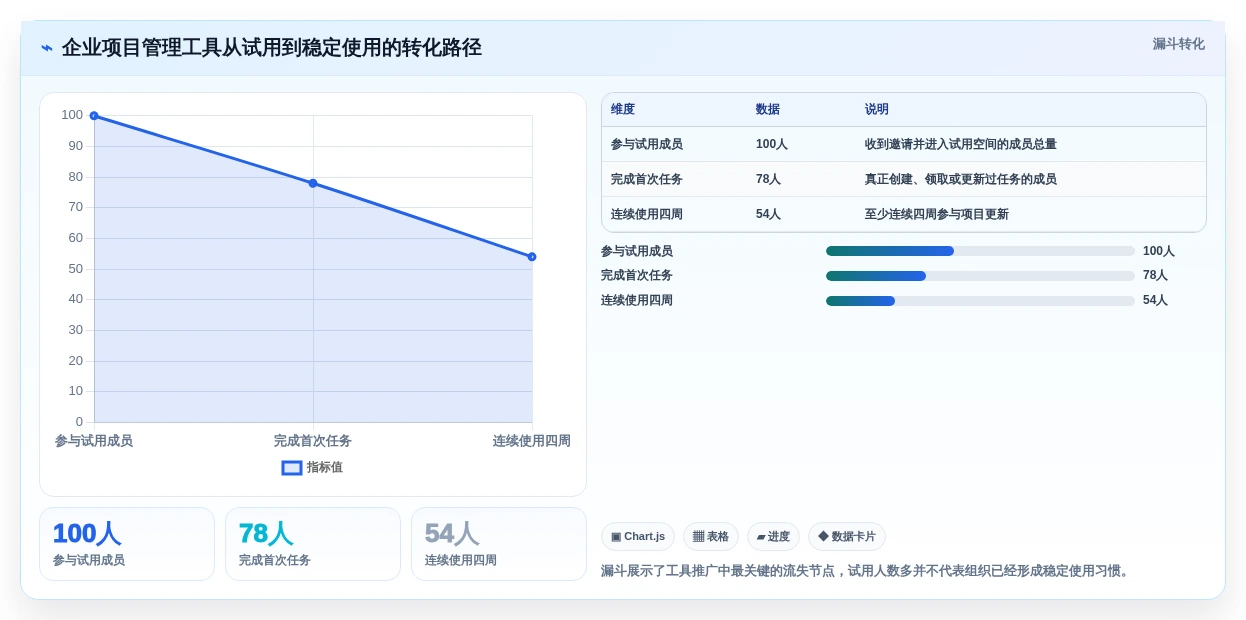Click the lightning icon beside the title
This screenshot has height=620, width=1246.
tap(47, 48)
